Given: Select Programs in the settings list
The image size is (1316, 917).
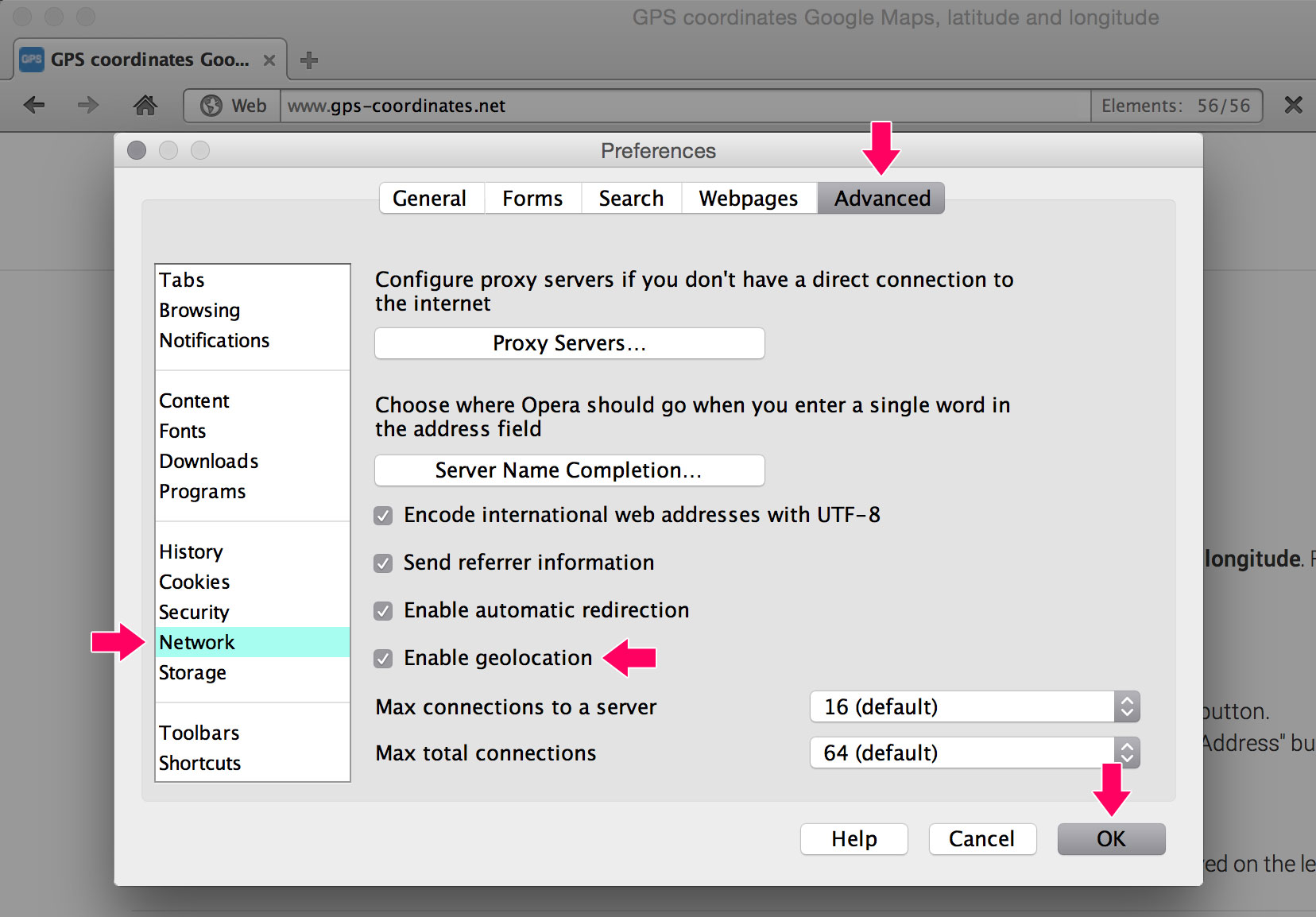Looking at the screenshot, I should [x=253, y=491].
